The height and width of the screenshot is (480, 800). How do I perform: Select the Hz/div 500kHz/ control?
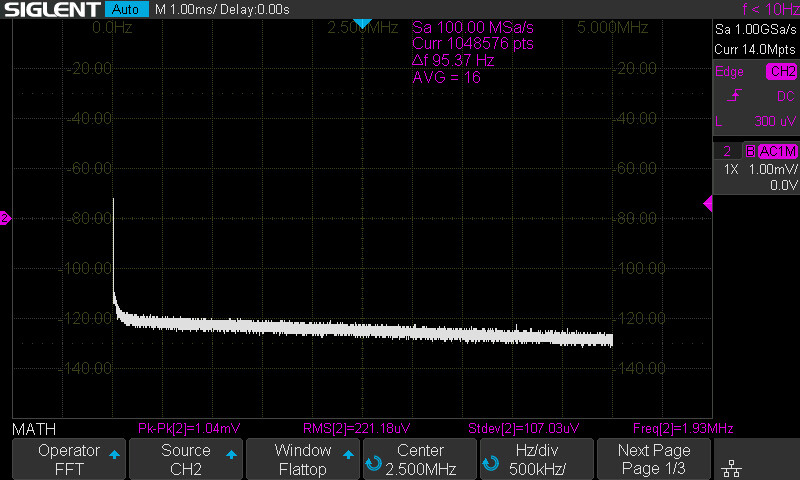point(536,459)
